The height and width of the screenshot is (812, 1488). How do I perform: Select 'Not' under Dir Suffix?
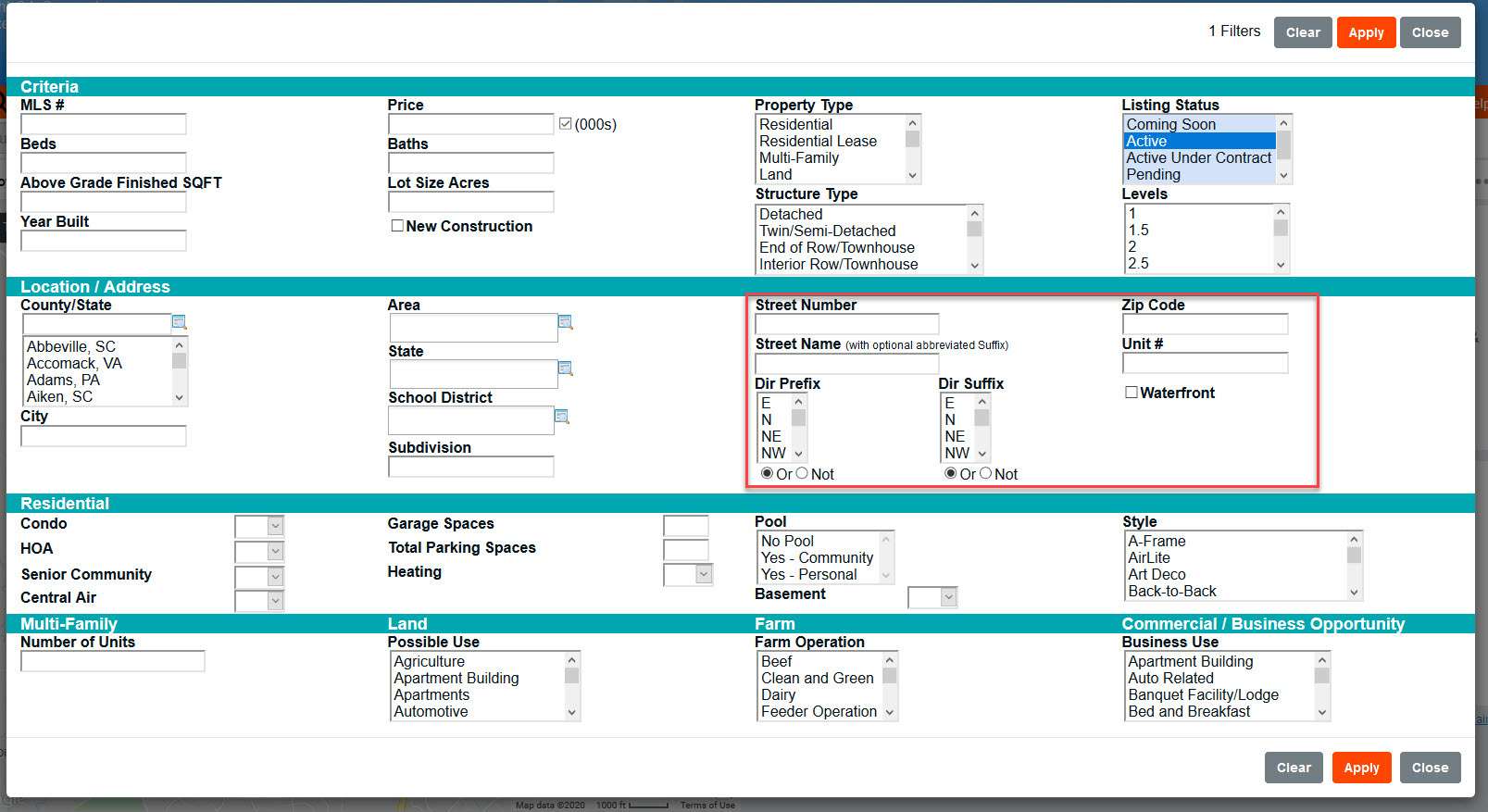click(986, 473)
